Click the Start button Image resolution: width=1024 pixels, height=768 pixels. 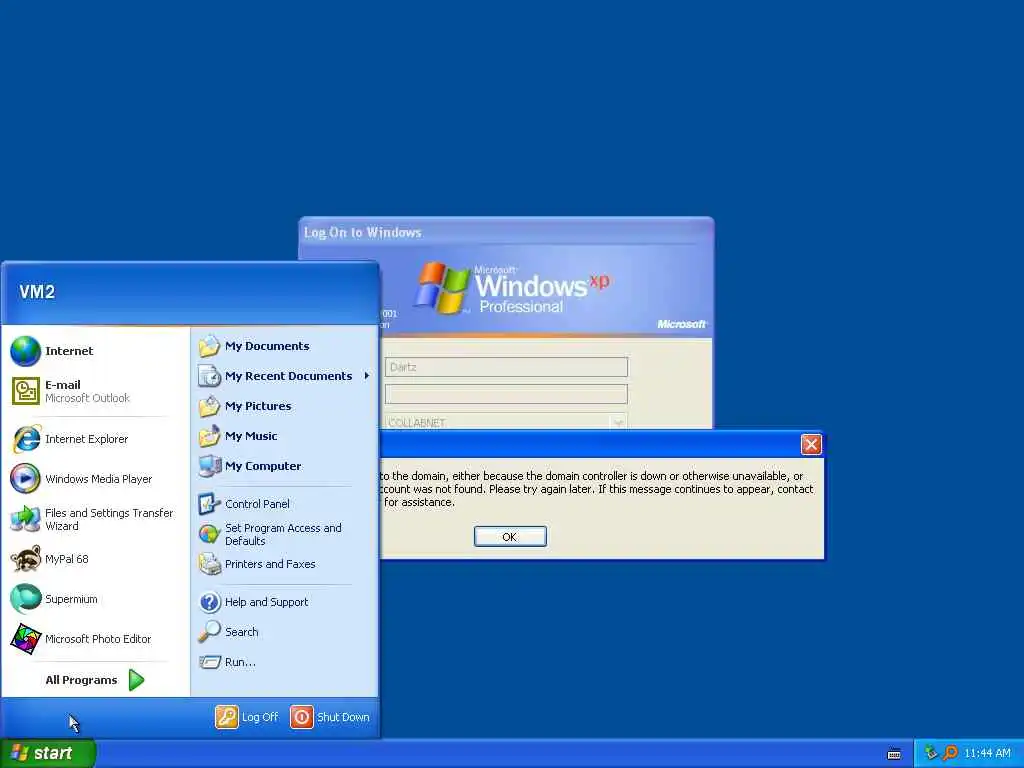click(48, 754)
